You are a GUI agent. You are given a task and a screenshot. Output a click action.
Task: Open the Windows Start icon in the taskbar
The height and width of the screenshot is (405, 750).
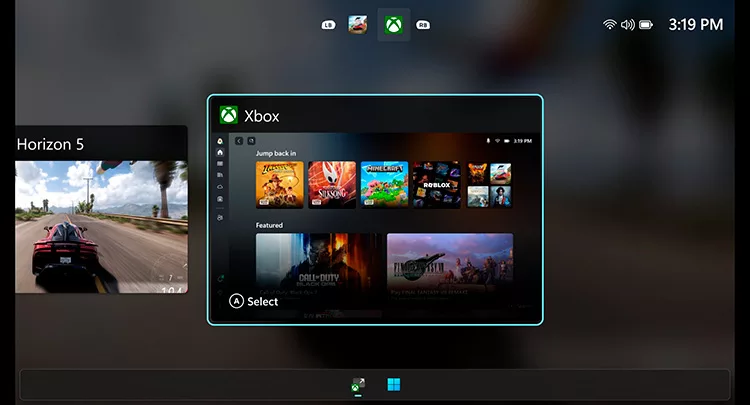[394, 384]
